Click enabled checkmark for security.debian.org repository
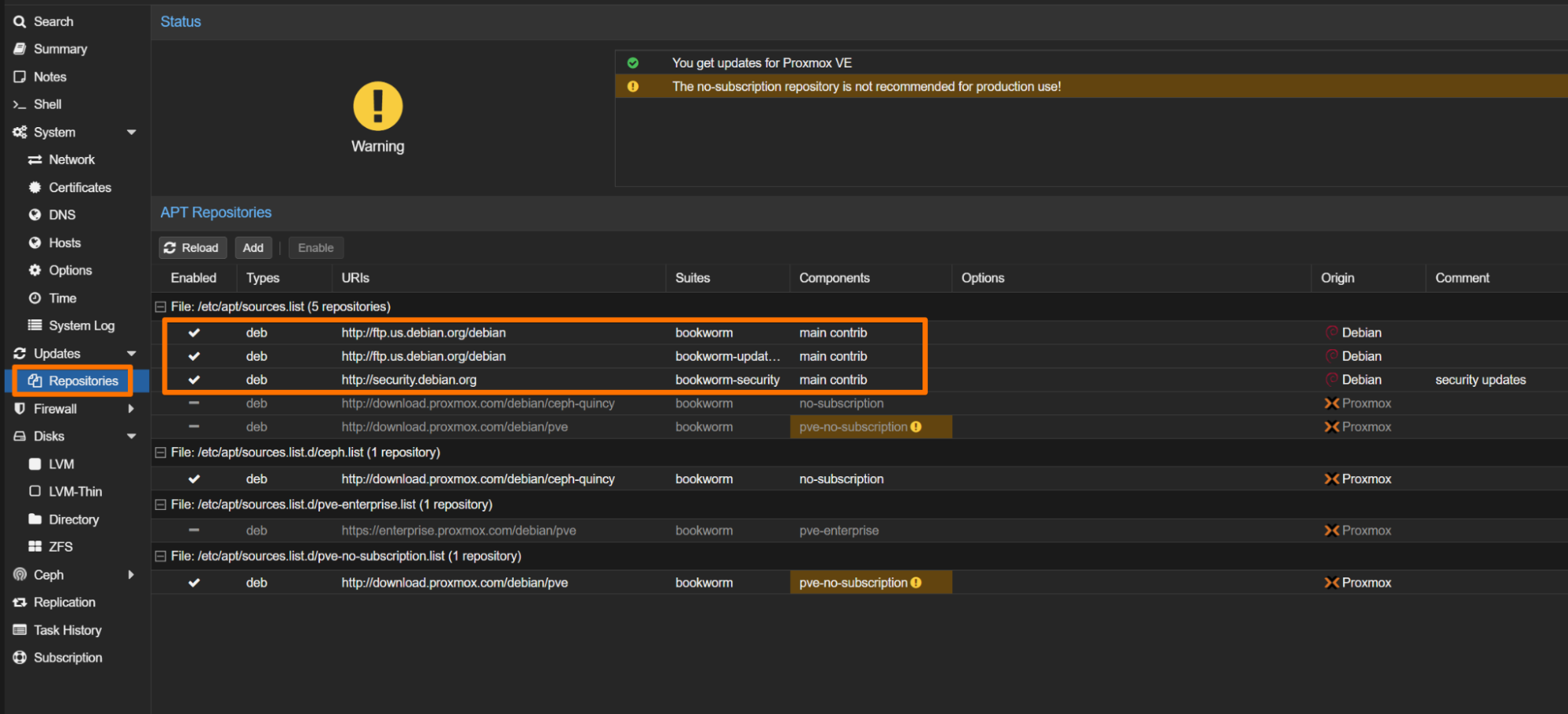Viewport: 1568px width, 714px height. click(194, 380)
